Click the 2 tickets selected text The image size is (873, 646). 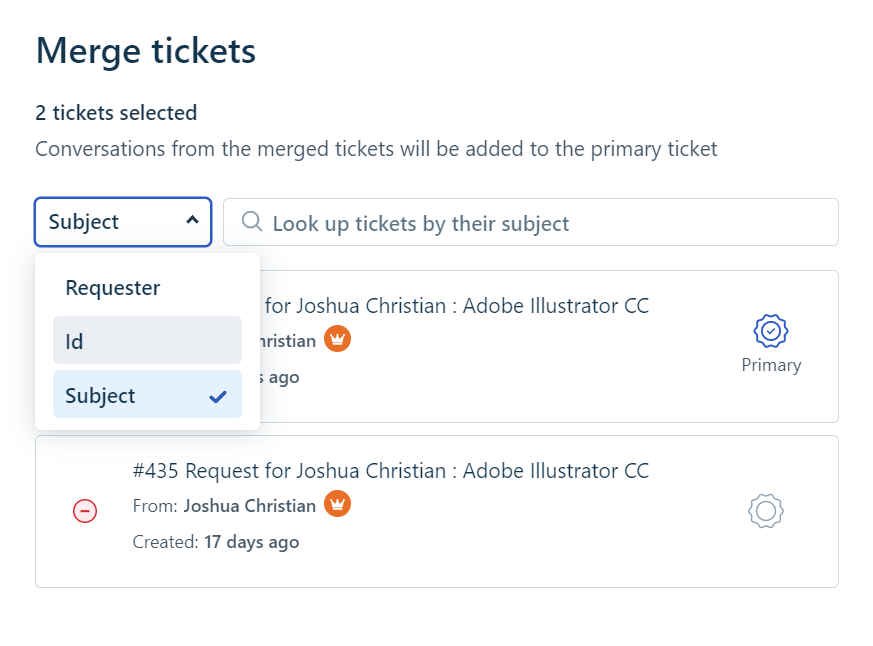click(116, 113)
